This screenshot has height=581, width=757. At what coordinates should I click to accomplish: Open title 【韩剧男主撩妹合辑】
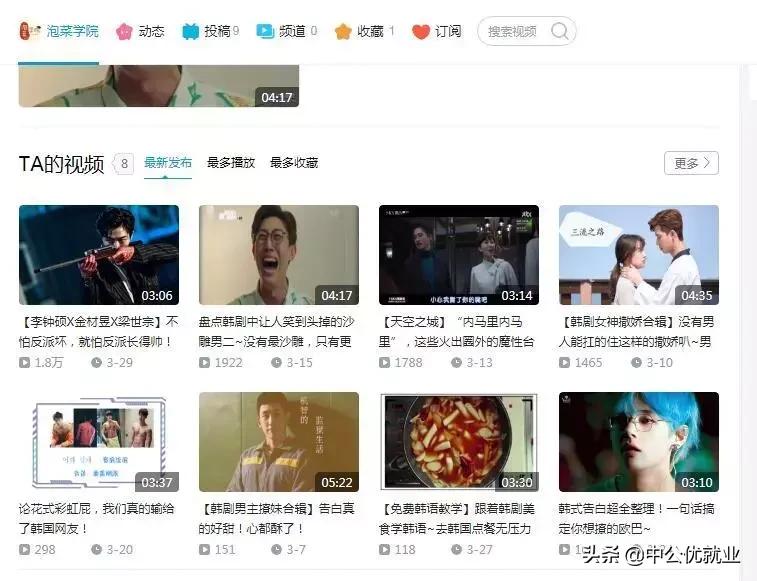[x=276, y=519]
